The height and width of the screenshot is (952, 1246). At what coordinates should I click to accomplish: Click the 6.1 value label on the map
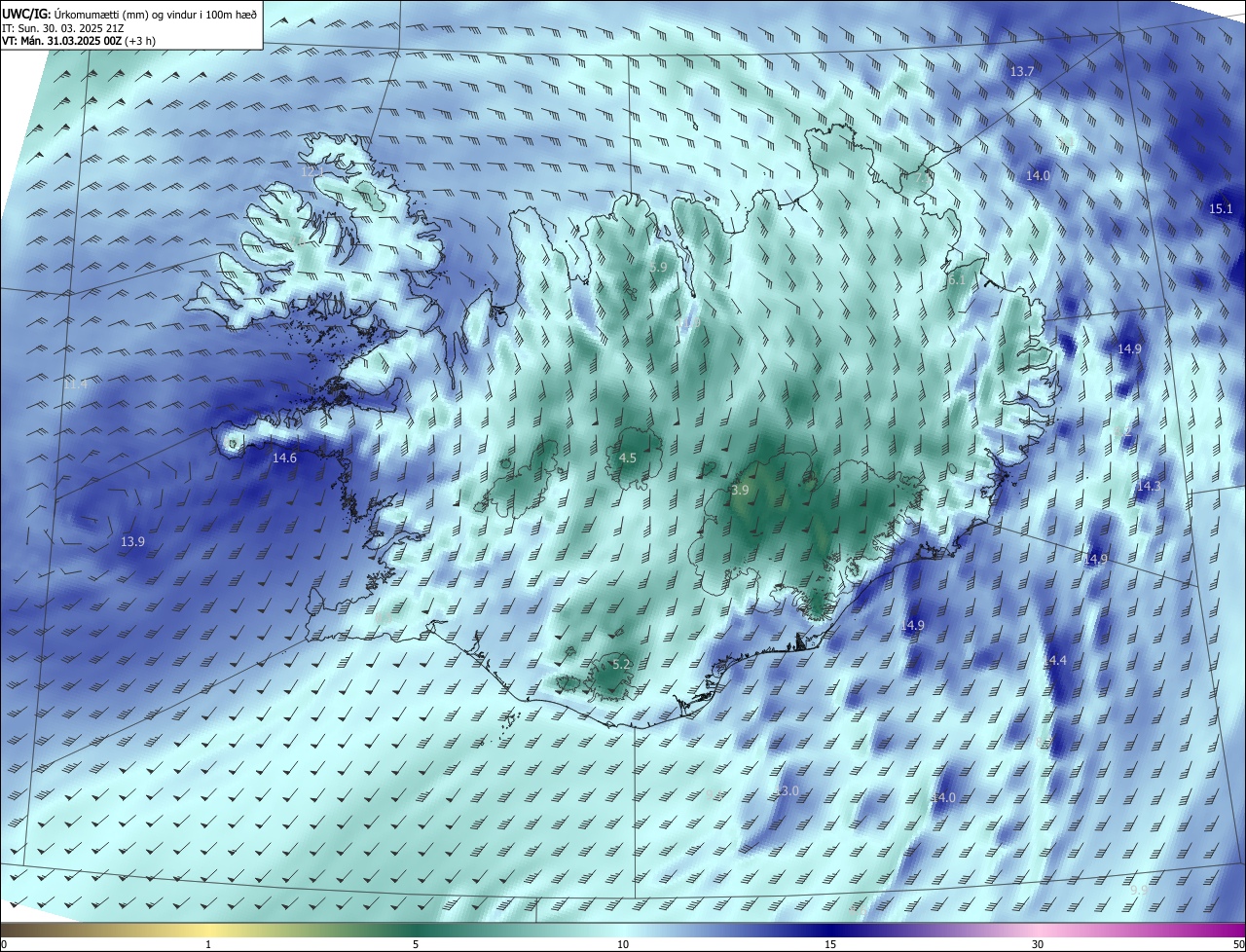tap(956, 279)
